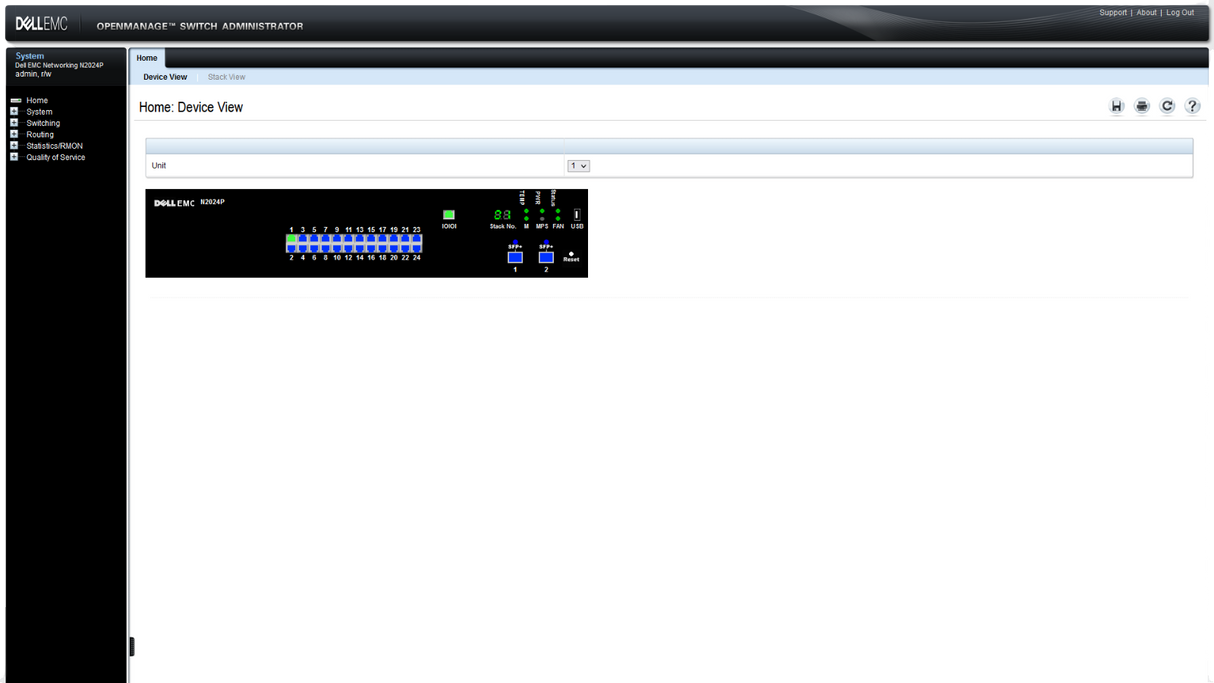Click 'Dell EMC Networking N2024P' text
The height and width of the screenshot is (683, 1214).
click(x=59, y=65)
